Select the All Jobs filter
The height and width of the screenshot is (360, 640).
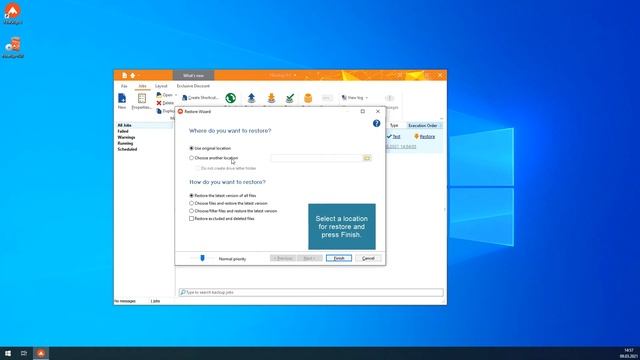click(x=124, y=125)
